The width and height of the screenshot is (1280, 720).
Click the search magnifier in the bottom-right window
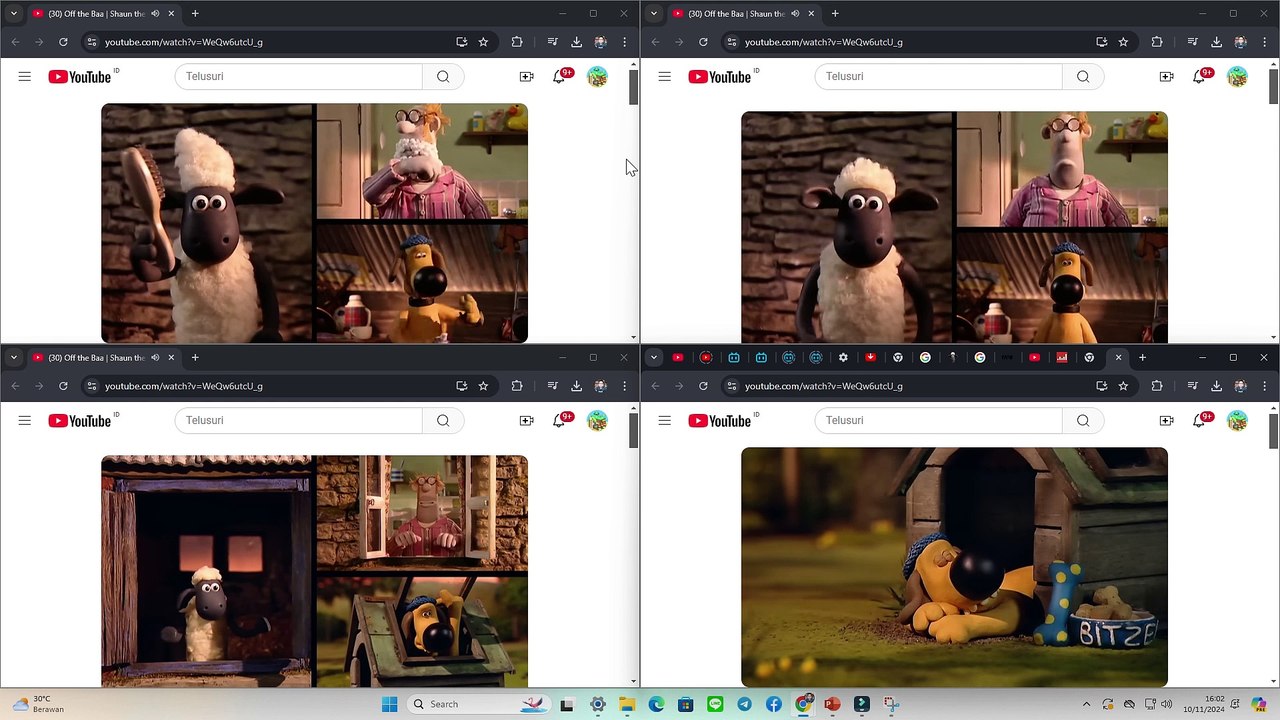[x=1083, y=421]
